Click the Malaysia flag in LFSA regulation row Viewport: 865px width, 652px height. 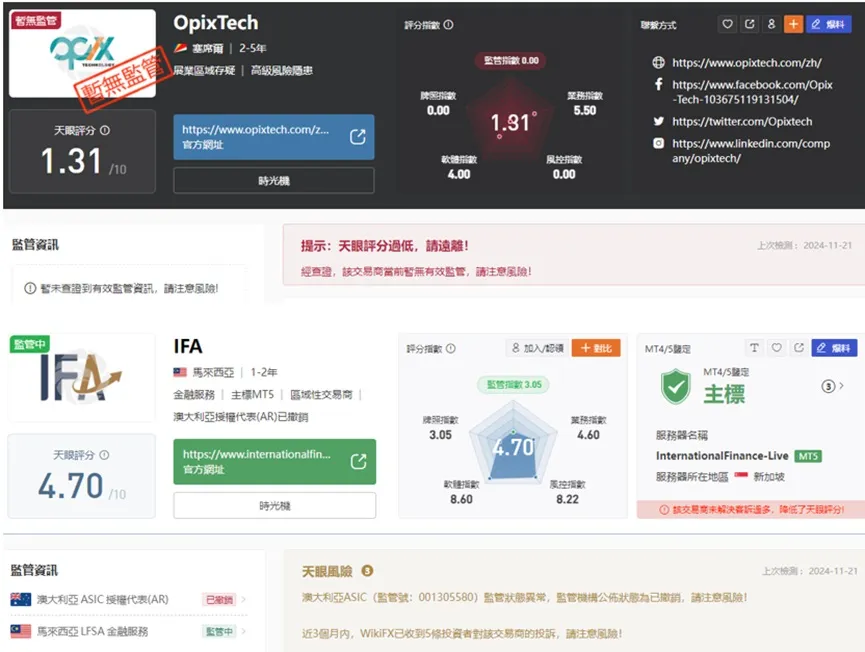21,632
